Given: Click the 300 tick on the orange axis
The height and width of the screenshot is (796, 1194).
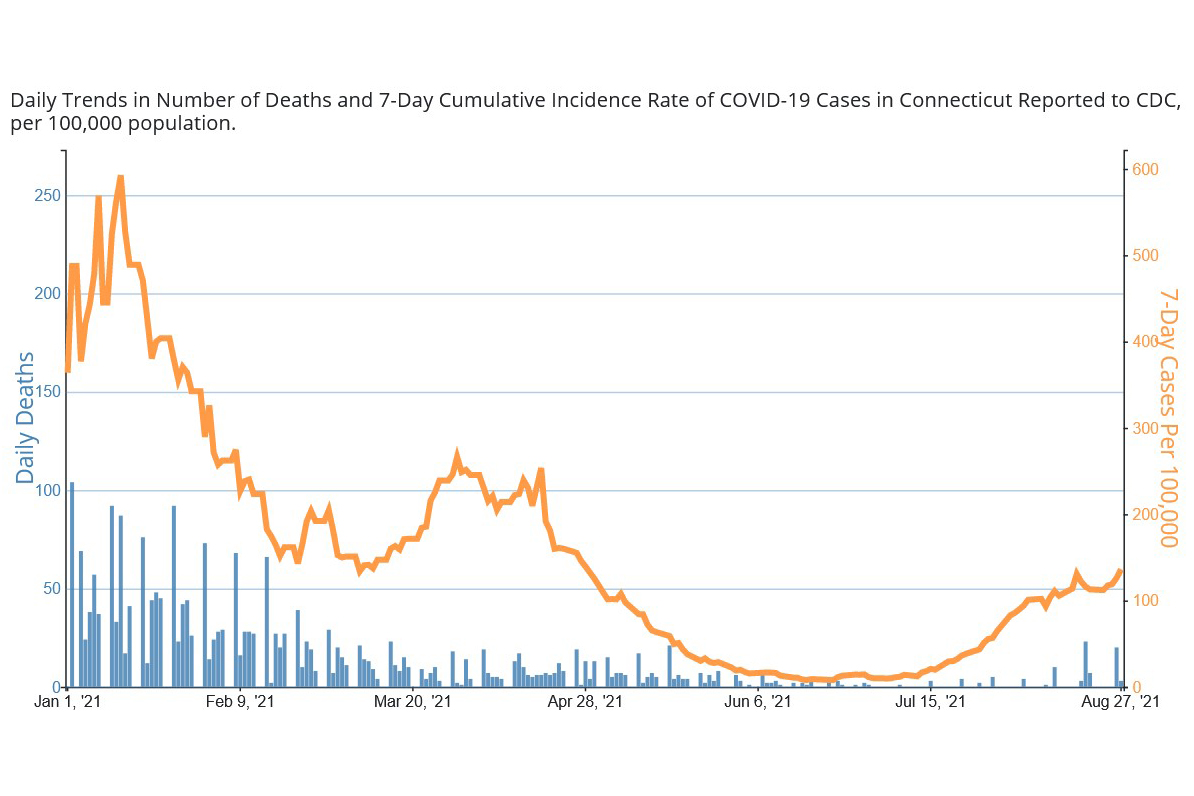Looking at the screenshot, I should [x=1145, y=428].
